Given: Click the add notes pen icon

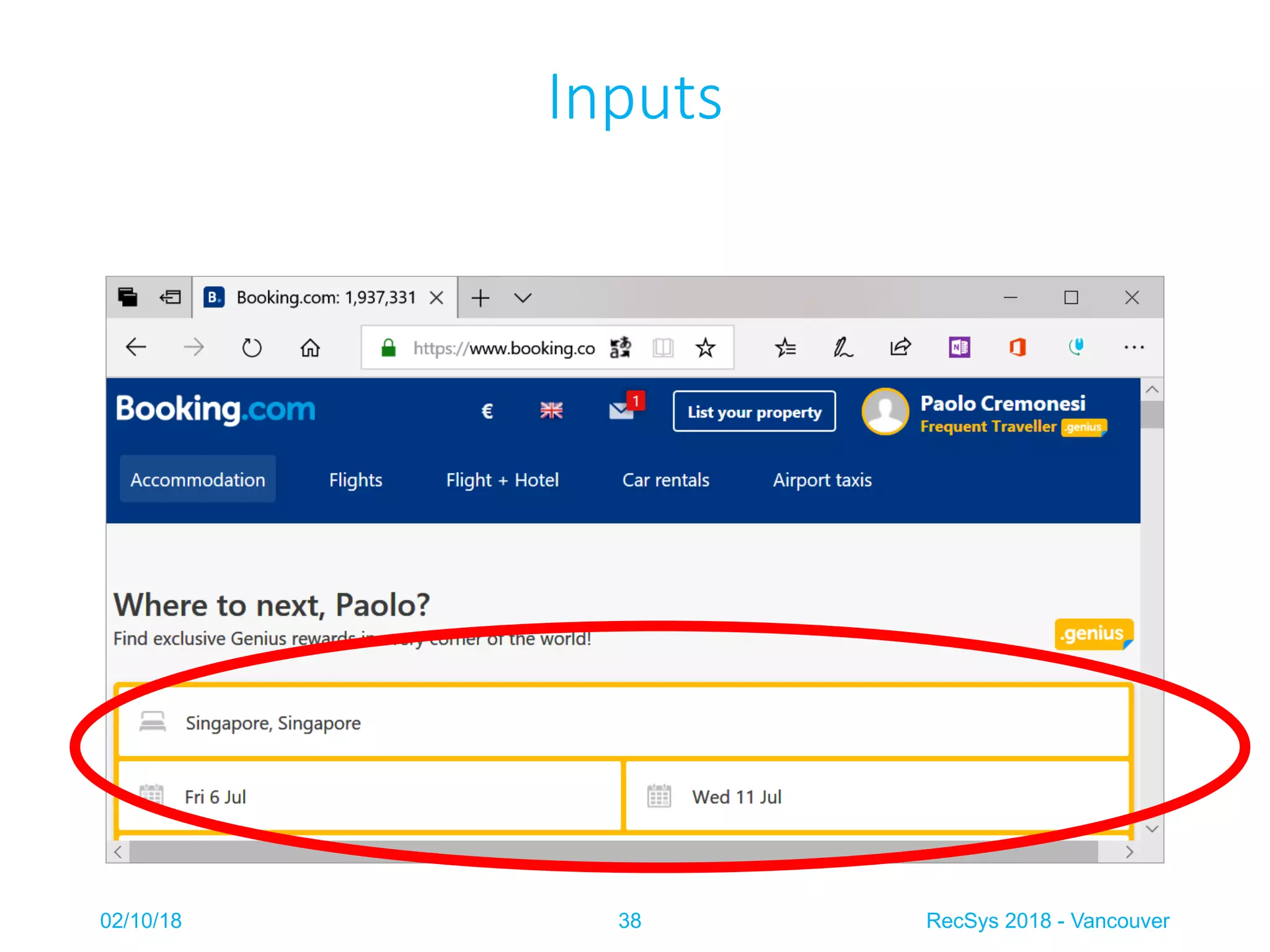Looking at the screenshot, I should [843, 348].
